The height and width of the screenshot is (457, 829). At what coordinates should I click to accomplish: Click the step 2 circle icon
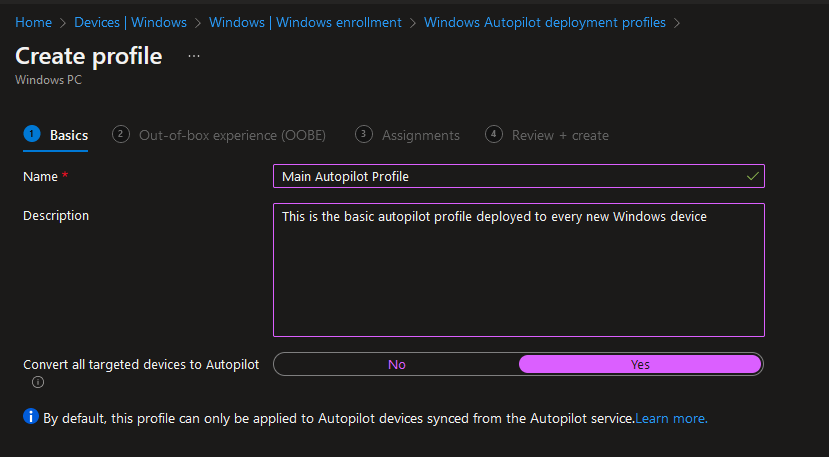point(121,134)
